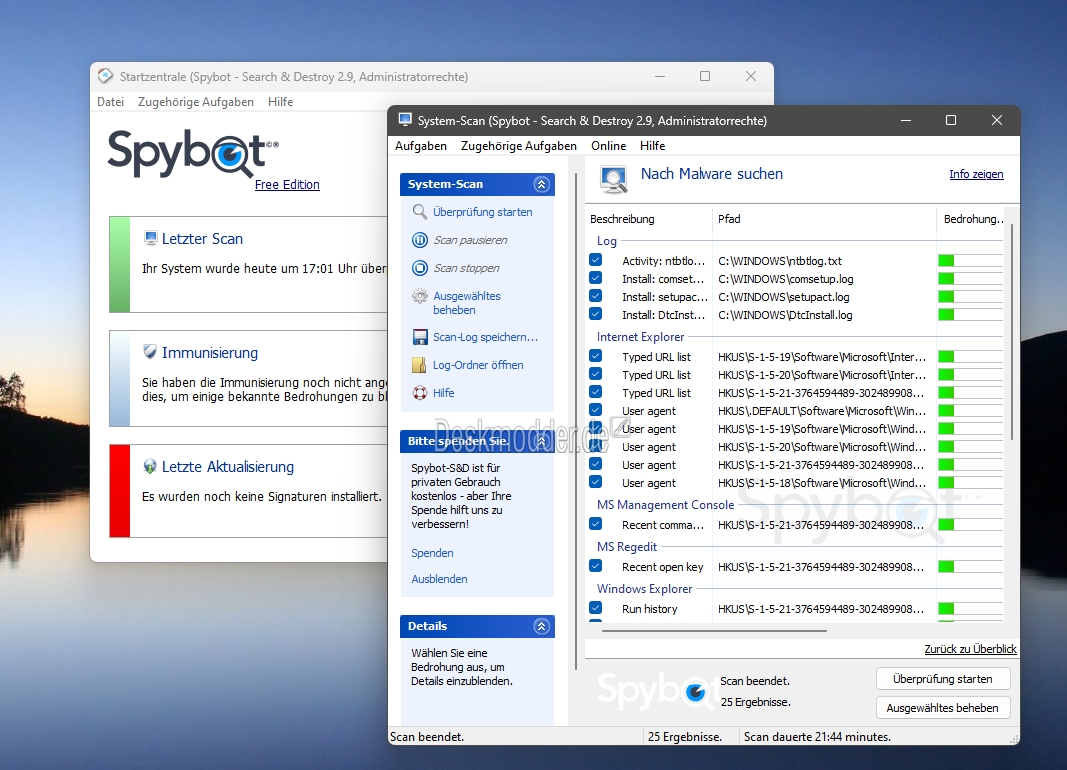Click the monitor-with-magnifier icon beside Nach Malware suchen

coord(614,180)
